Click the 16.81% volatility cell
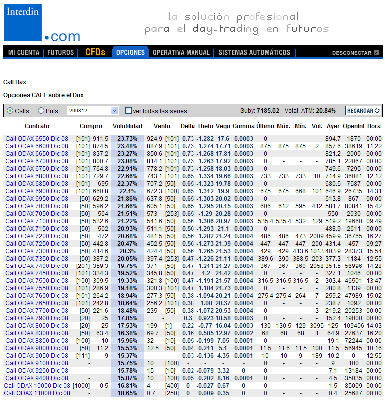The image size is (385, 400). [x=127, y=386]
